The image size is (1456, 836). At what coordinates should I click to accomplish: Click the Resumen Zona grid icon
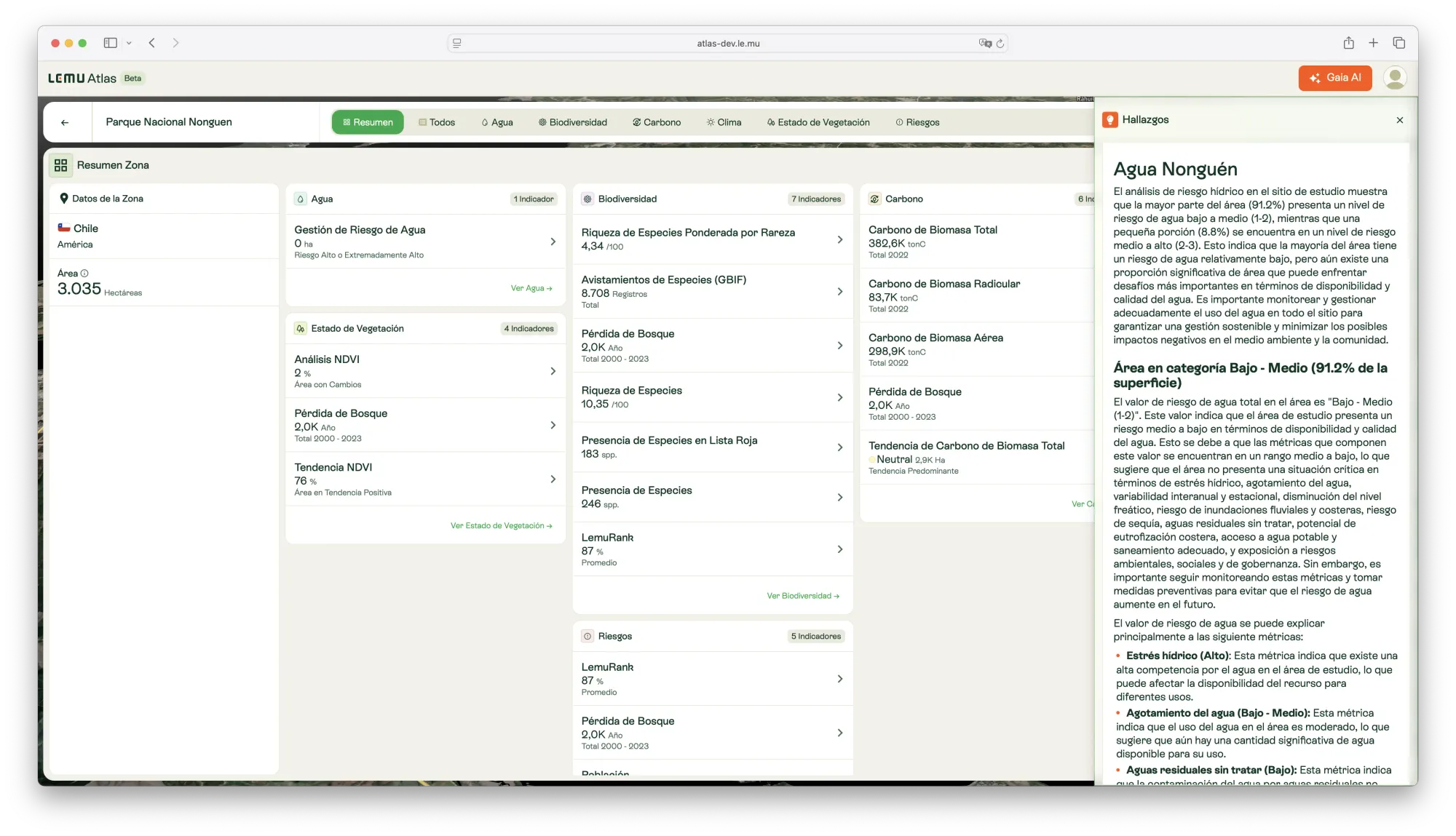[61, 165]
